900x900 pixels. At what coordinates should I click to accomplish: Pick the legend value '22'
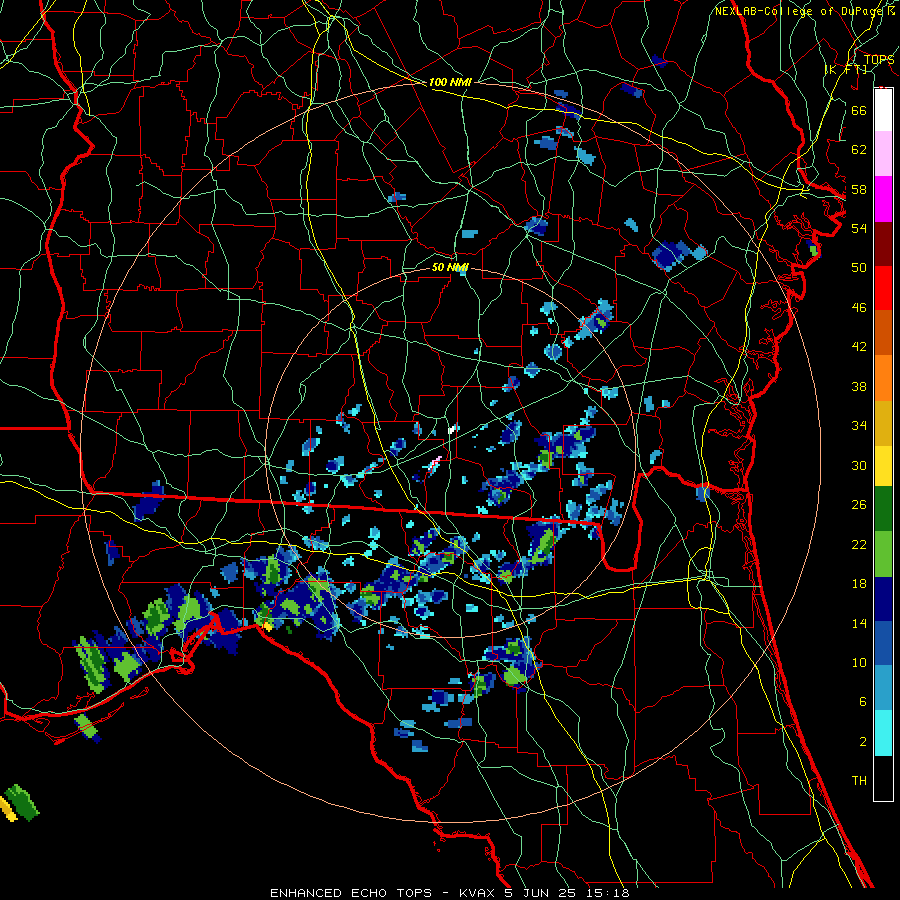pyautogui.click(x=859, y=544)
